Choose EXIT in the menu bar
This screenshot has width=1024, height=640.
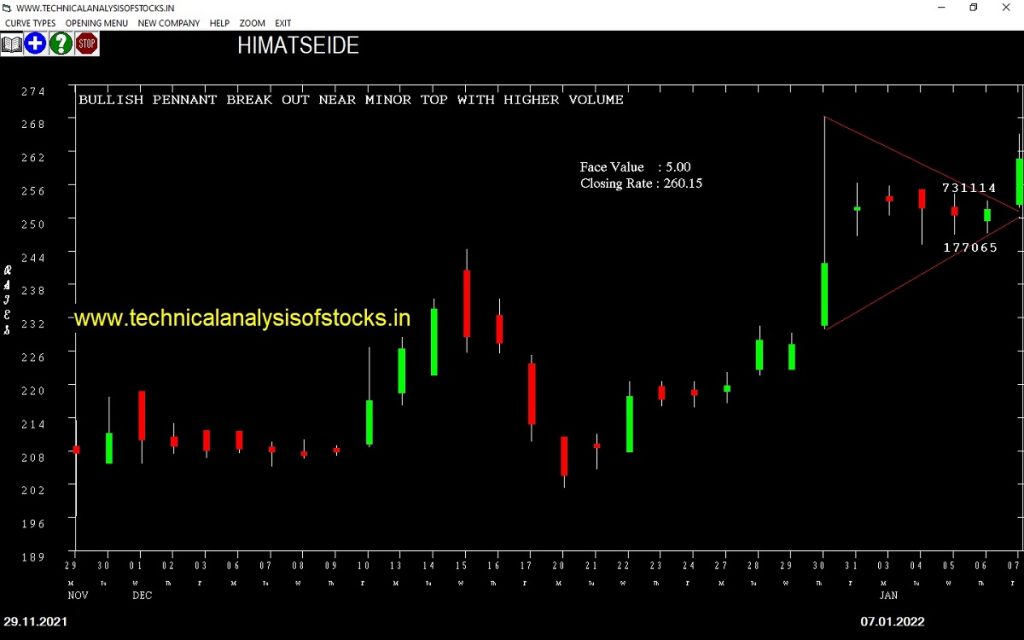pos(283,23)
